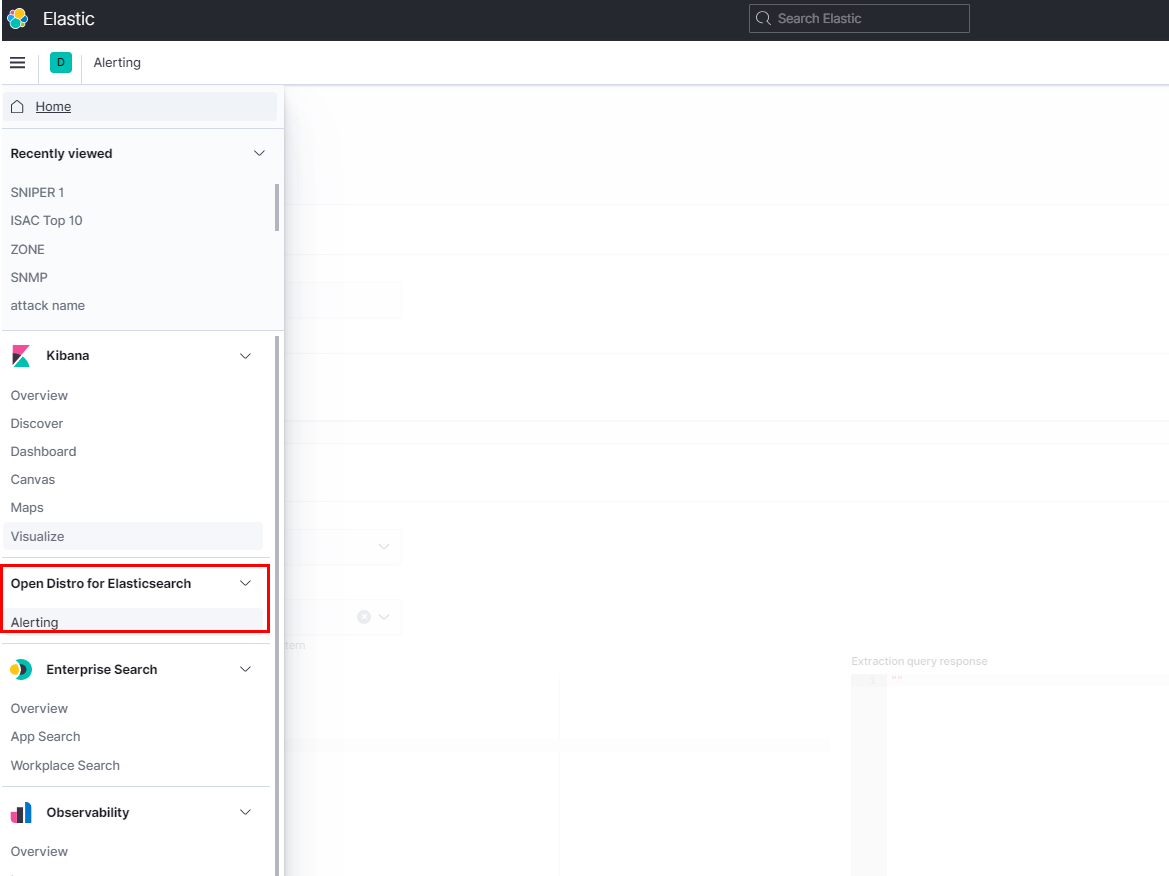Viewport: 1169px width, 876px height.
Task: Click the Elastic title text
Action: [69, 19]
